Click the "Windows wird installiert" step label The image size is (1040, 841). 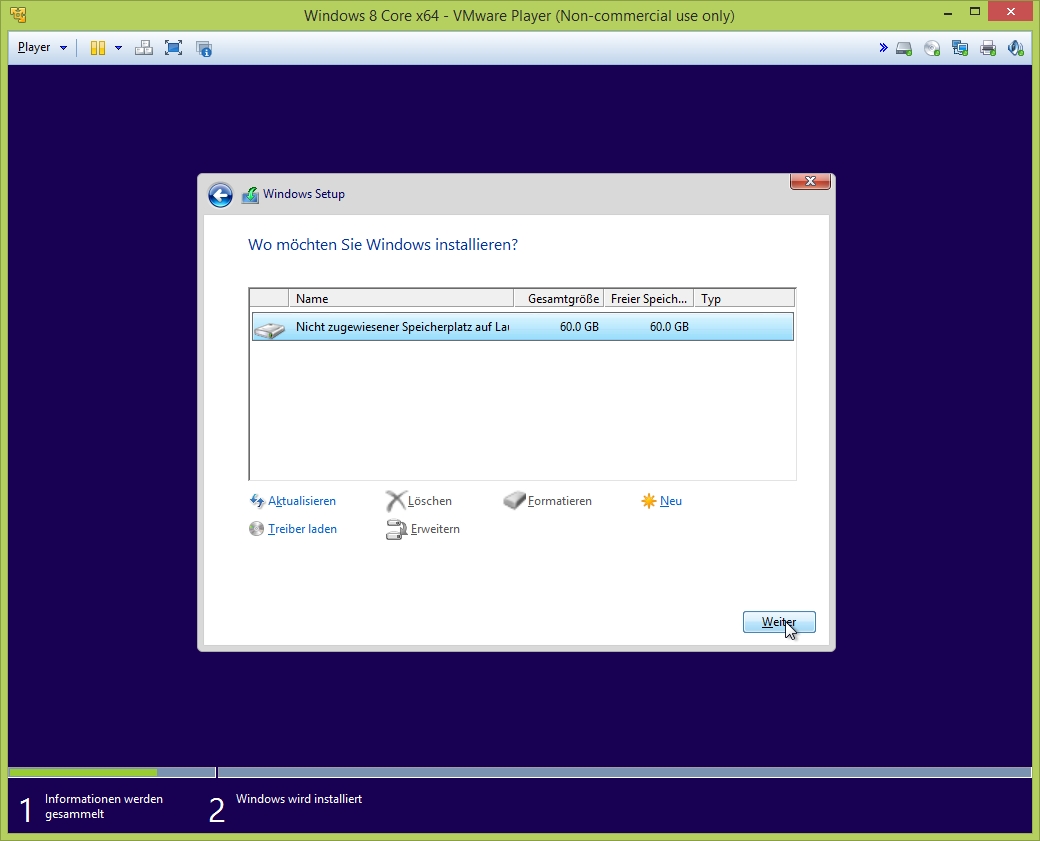pyautogui.click(x=299, y=799)
